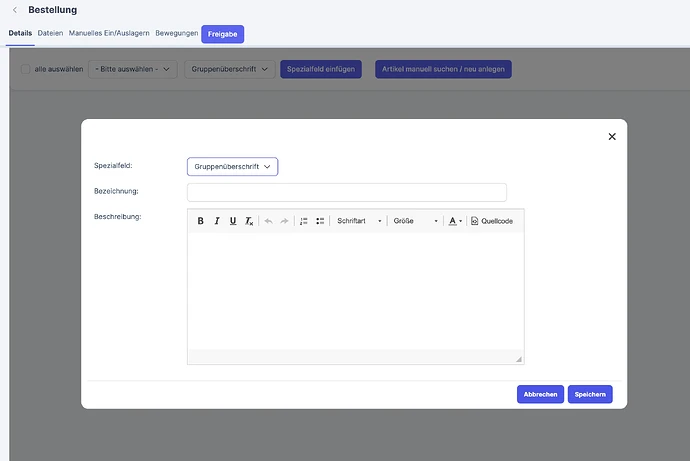Open the Schriftart font dropdown

(359, 221)
